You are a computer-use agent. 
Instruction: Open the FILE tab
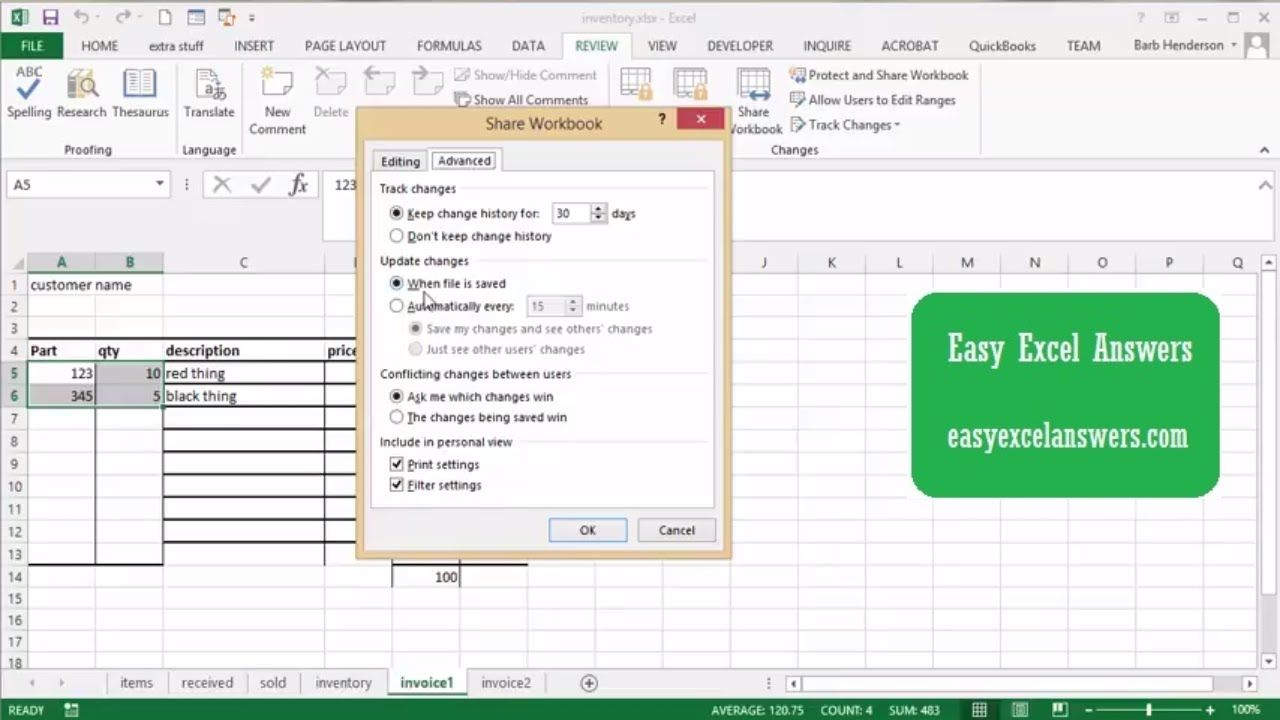(x=32, y=46)
